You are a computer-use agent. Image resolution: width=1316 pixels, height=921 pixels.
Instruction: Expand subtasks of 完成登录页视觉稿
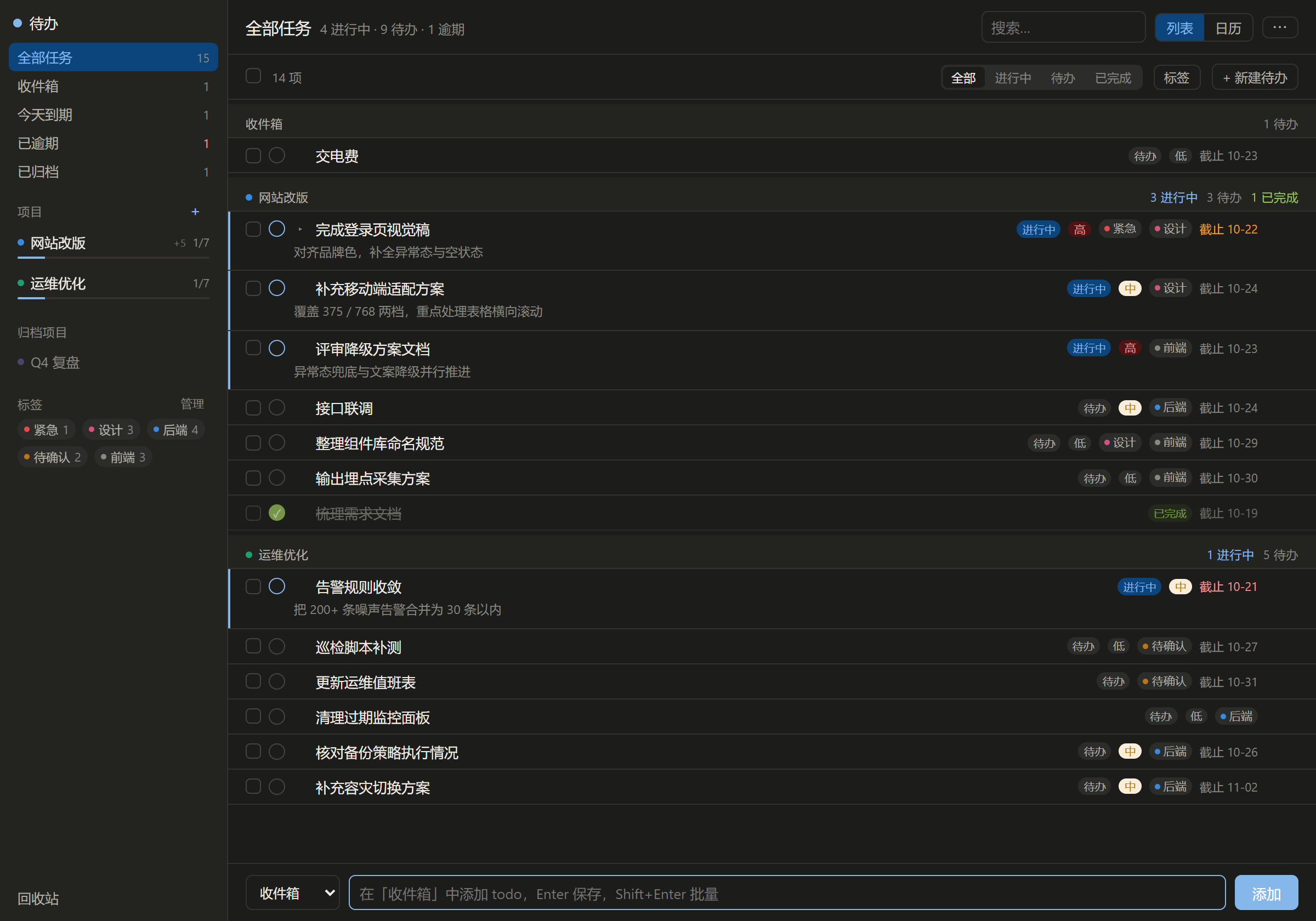tap(300, 229)
